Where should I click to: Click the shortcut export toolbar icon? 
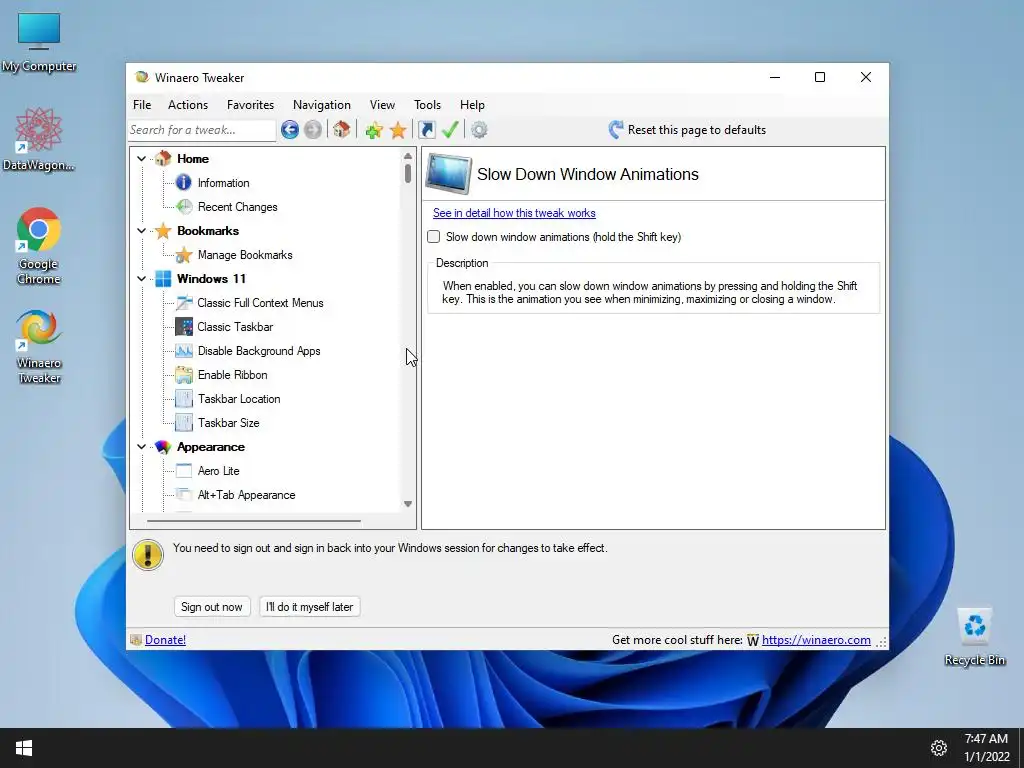coord(426,130)
